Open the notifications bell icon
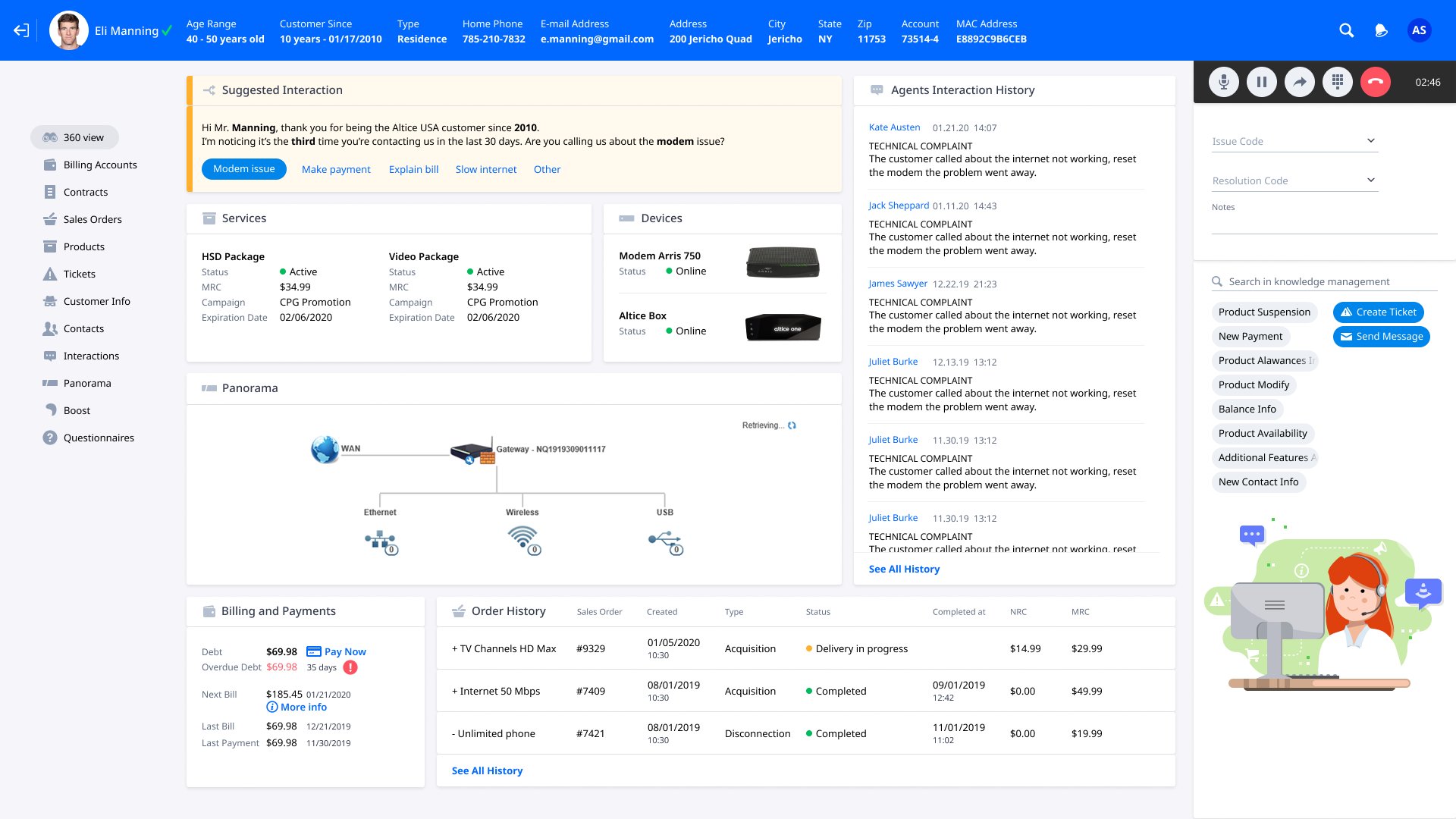The width and height of the screenshot is (1456, 819). click(x=1381, y=30)
